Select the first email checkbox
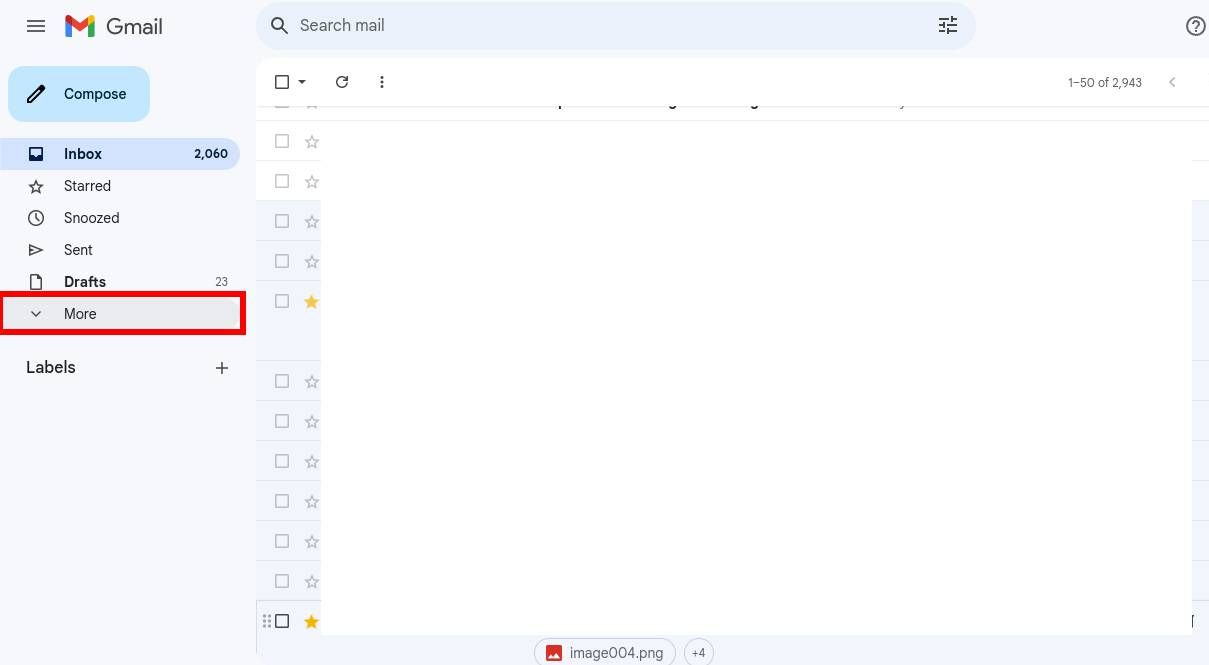Image resolution: width=1209 pixels, height=665 pixels. [281, 141]
